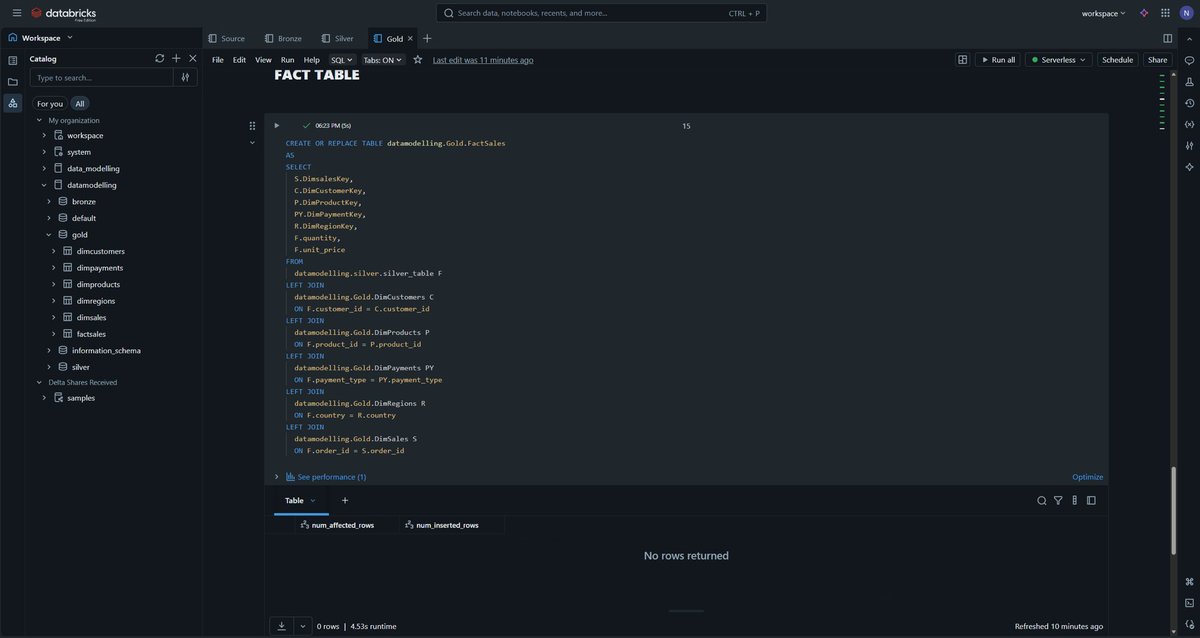Expand the samples share node

pos(44,398)
